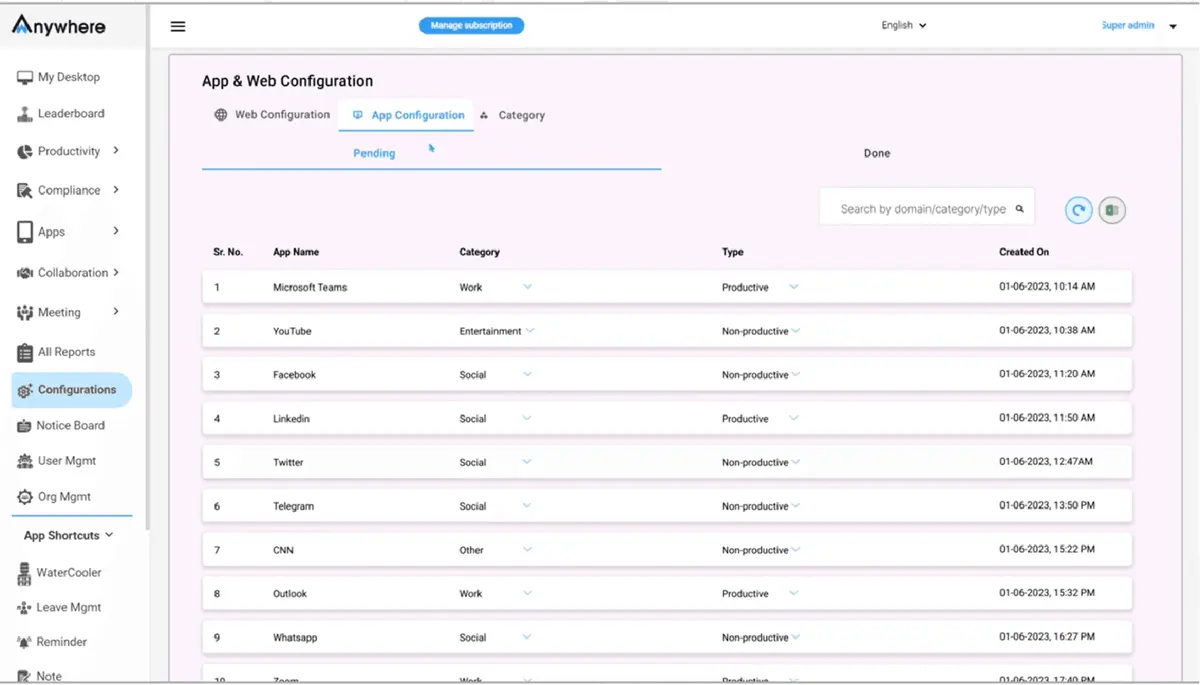Open All Reports from the sidebar
Viewport: 1200px width, 685px height.
point(66,352)
